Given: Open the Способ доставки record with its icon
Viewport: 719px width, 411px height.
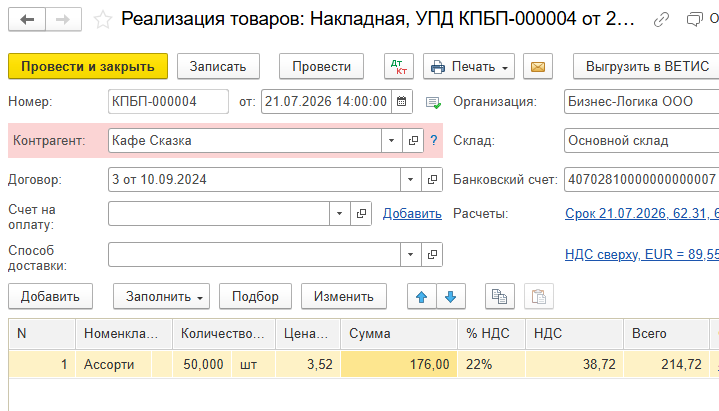Looking at the screenshot, I should pyautogui.click(x=432, y=254).
